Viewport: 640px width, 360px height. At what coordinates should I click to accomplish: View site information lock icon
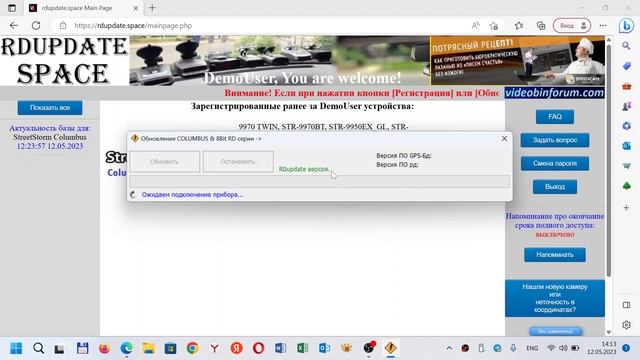tap(62, 25)
